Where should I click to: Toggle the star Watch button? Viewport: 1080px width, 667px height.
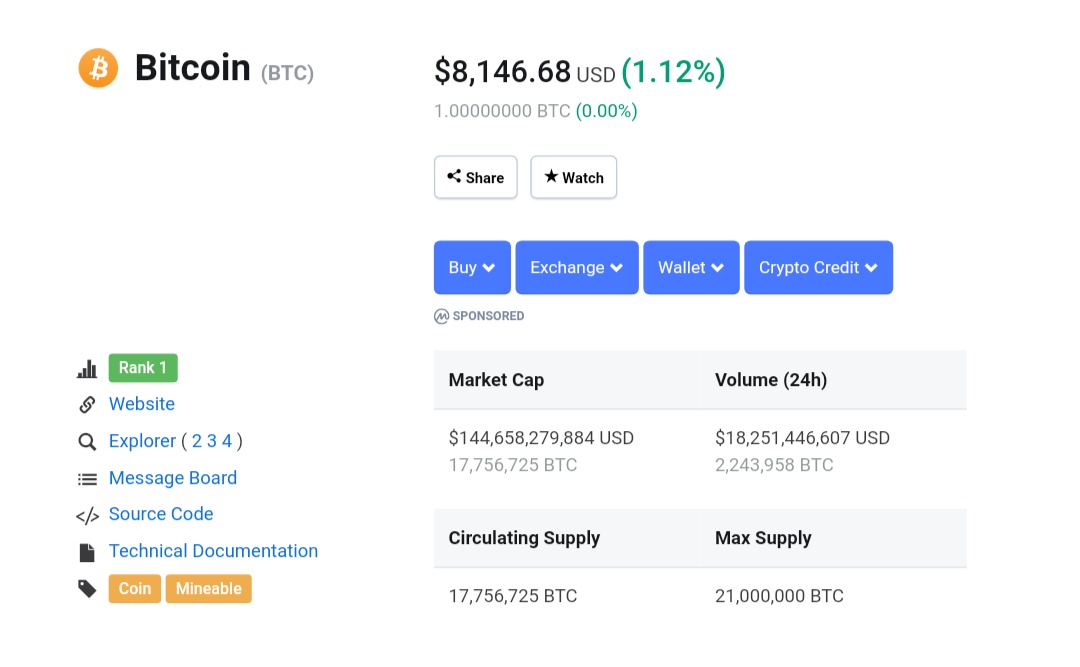coord(574,178)
